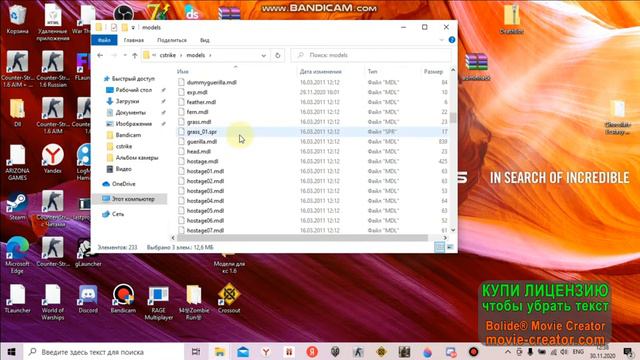Open the M@Zombie Run@ desktop folder
The width and height of the screenshot is (640, 360).
(194, 303)
